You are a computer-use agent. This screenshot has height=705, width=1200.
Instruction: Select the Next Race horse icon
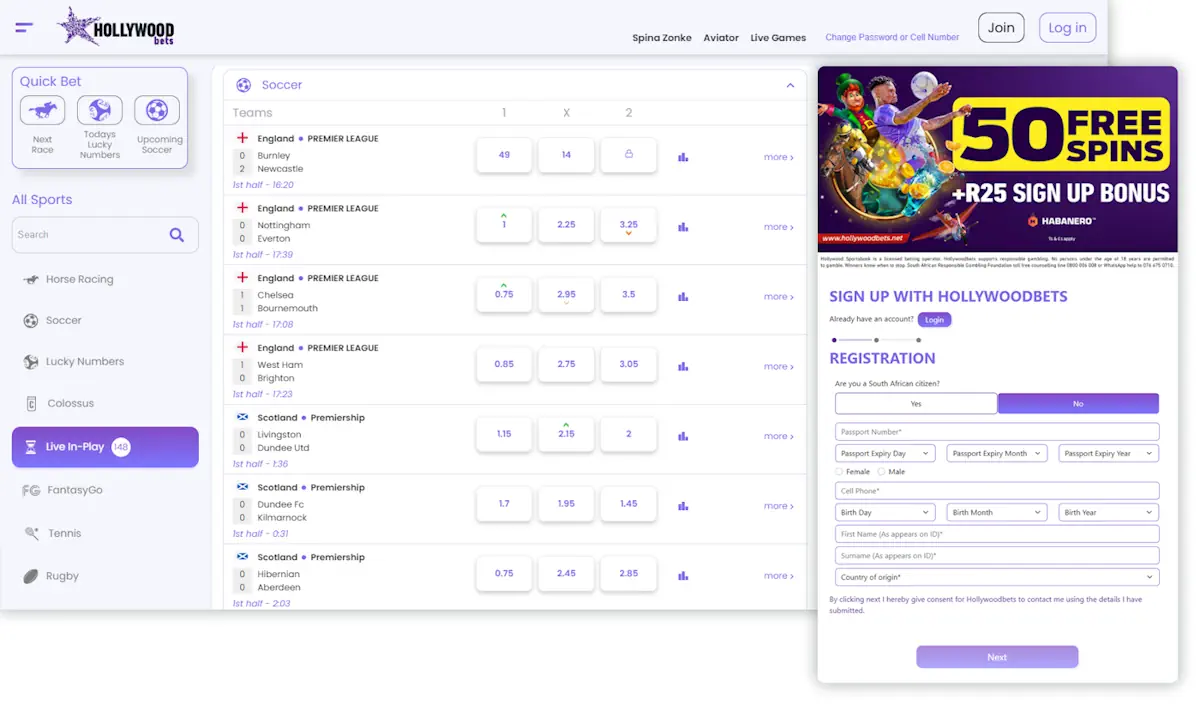(42, 110)
